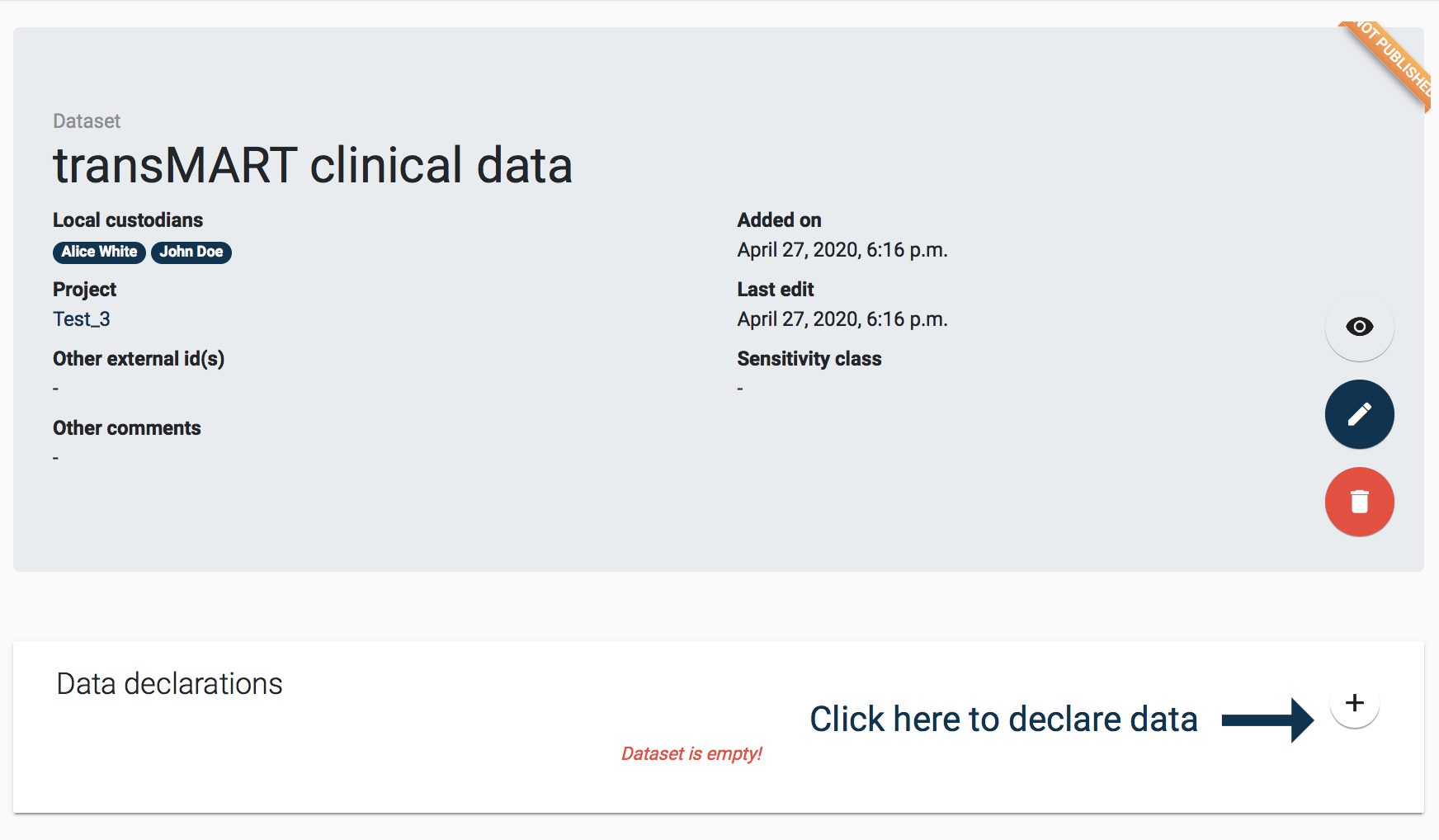This screenshot has height=840, width=1439.
Task: Click 'Click here to declare data' text
Action: 1003,720
